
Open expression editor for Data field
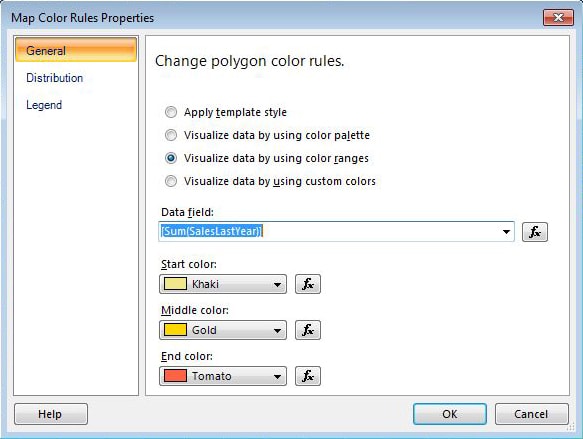pyautogui.click(x=535, y=232)
